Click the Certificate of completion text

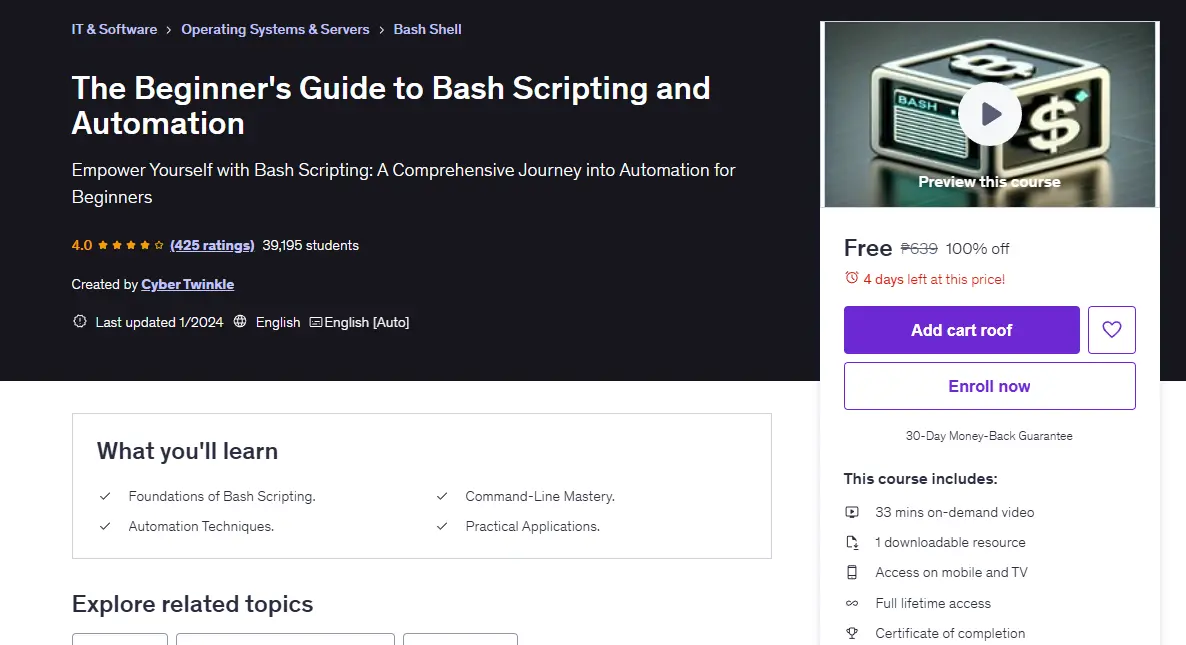950,633
